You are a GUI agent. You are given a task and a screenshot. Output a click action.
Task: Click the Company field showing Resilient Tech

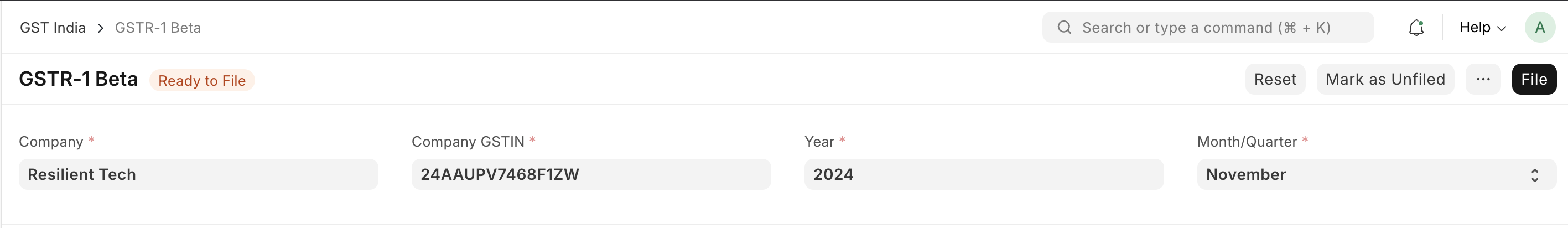[x=199, y=174]
